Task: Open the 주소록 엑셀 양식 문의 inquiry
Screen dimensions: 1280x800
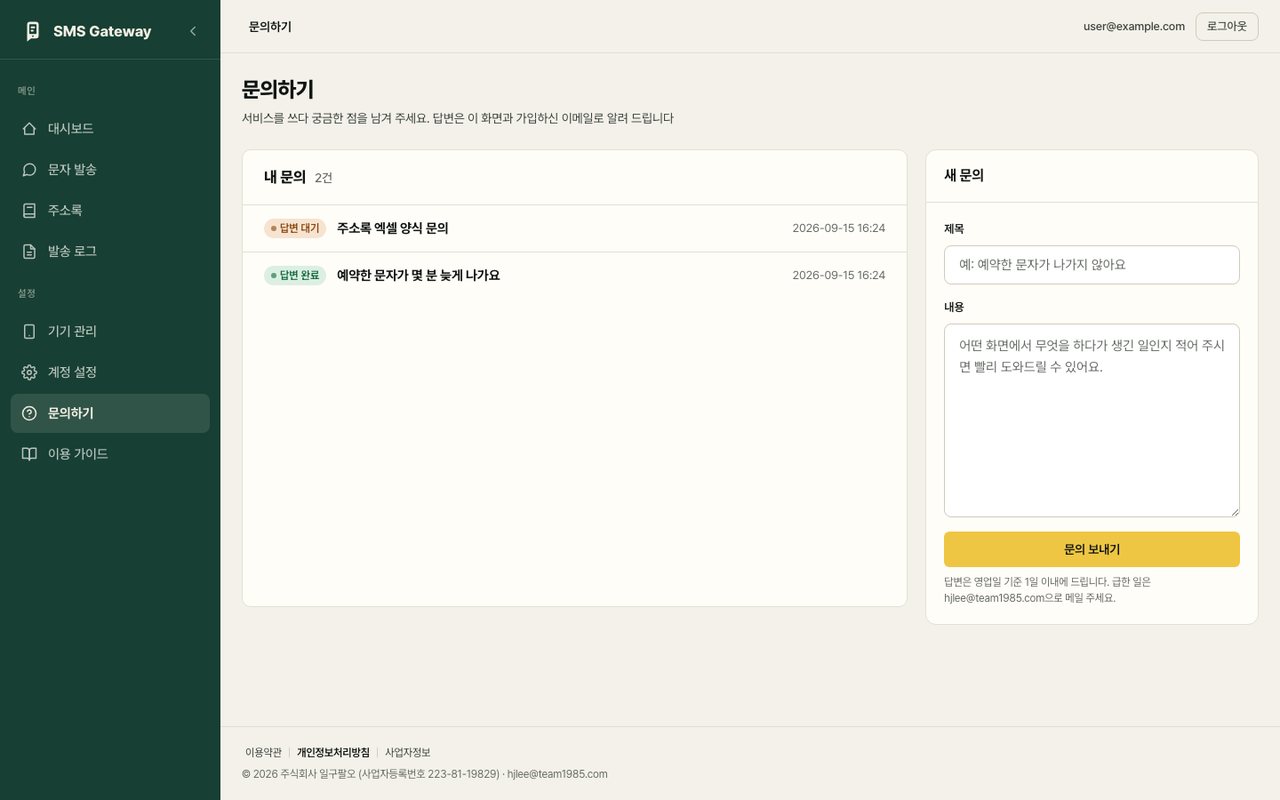Action: point(574,228)
